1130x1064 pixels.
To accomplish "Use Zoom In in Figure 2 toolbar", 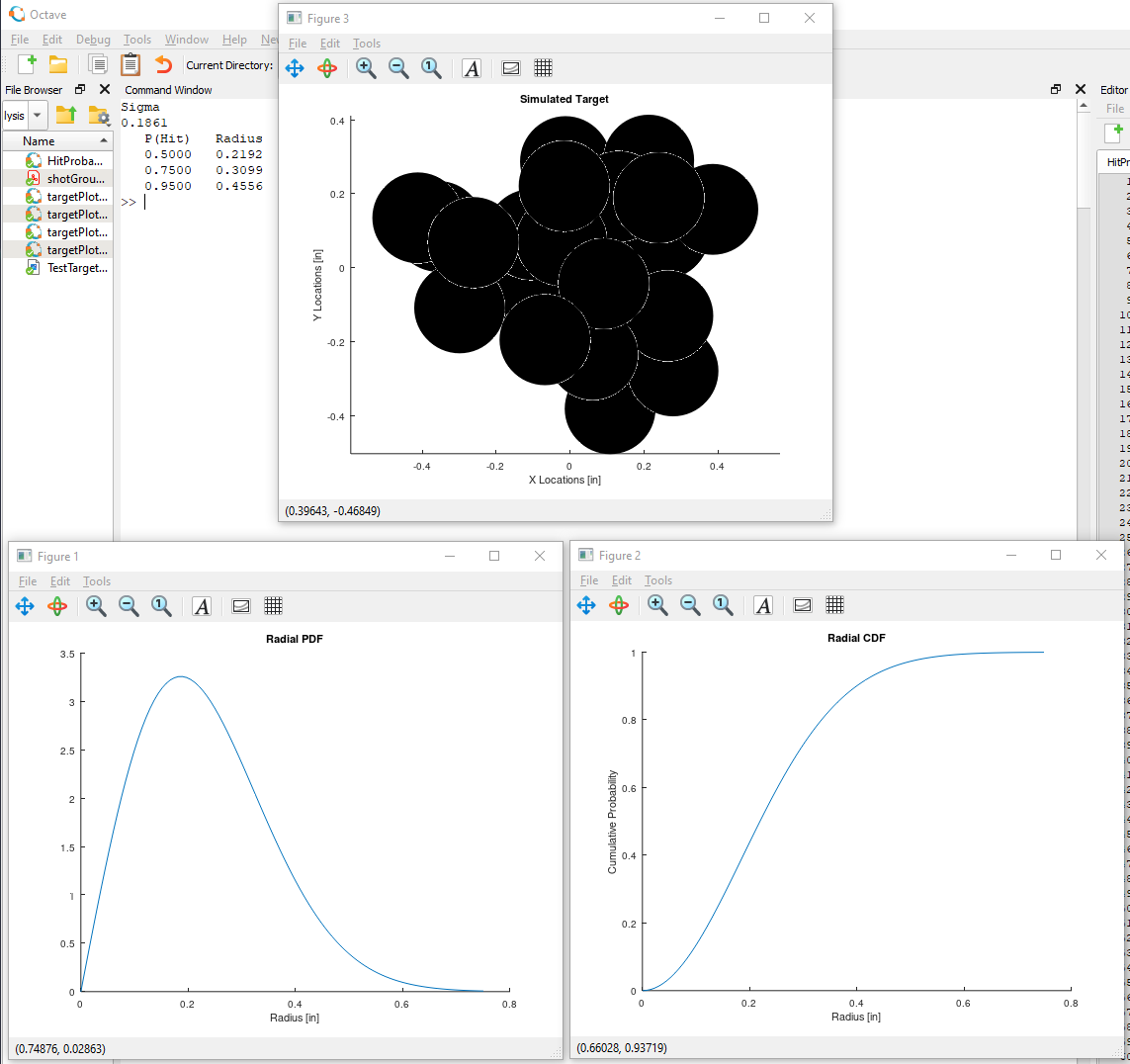I will coord(657,605).
